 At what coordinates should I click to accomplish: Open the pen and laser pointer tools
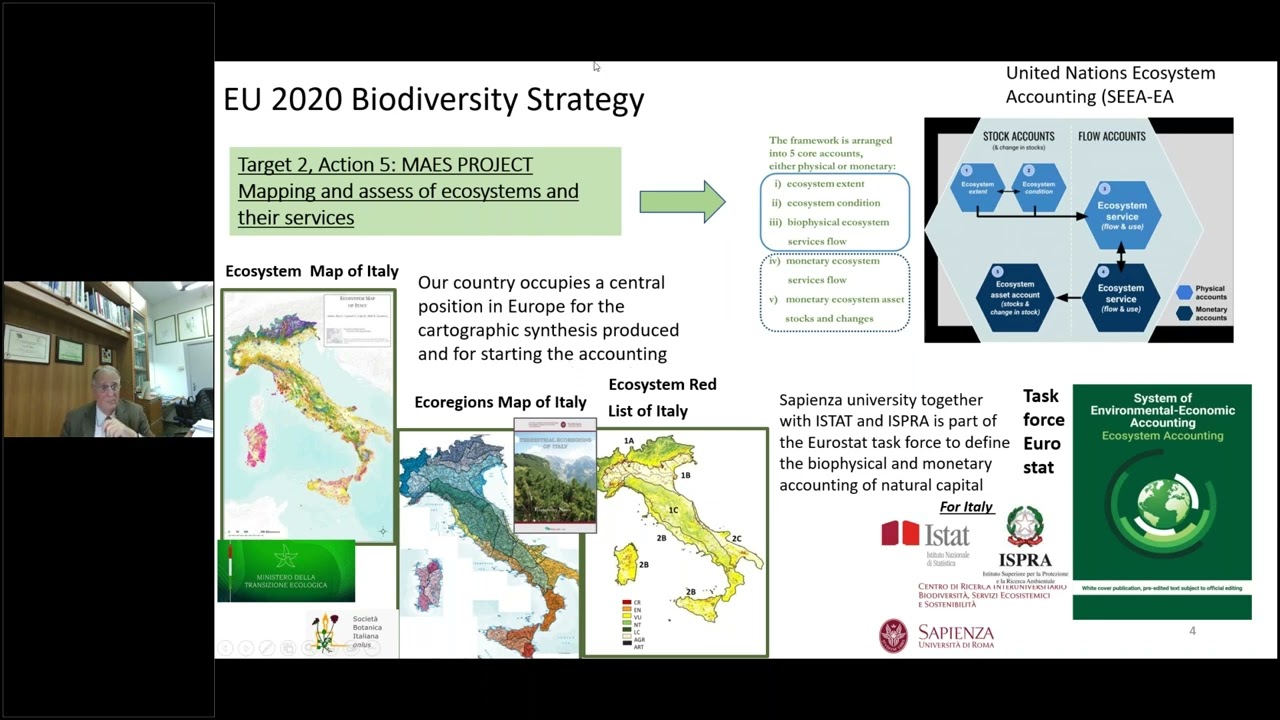267,648
